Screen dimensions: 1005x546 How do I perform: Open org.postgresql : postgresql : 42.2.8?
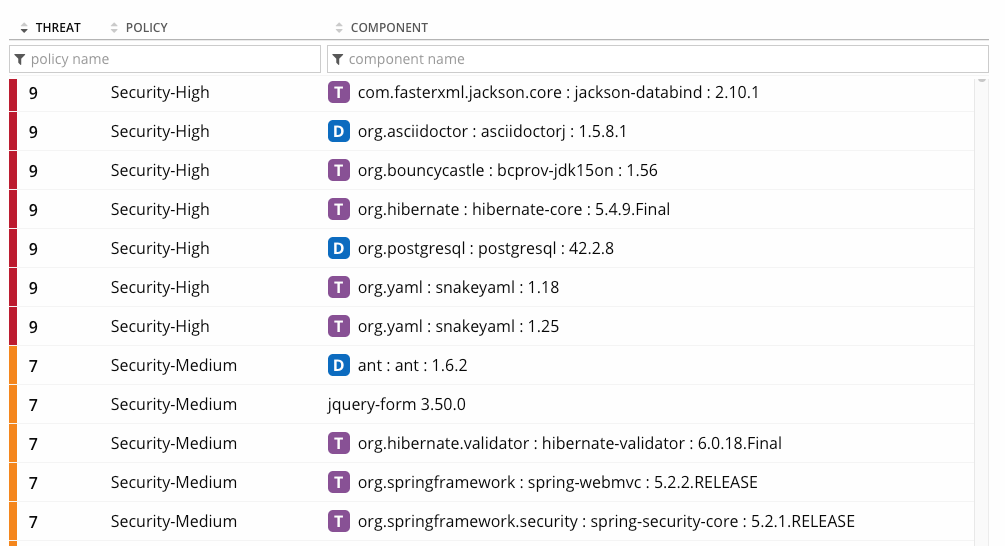pyautogui.click(x=485, y=249)
